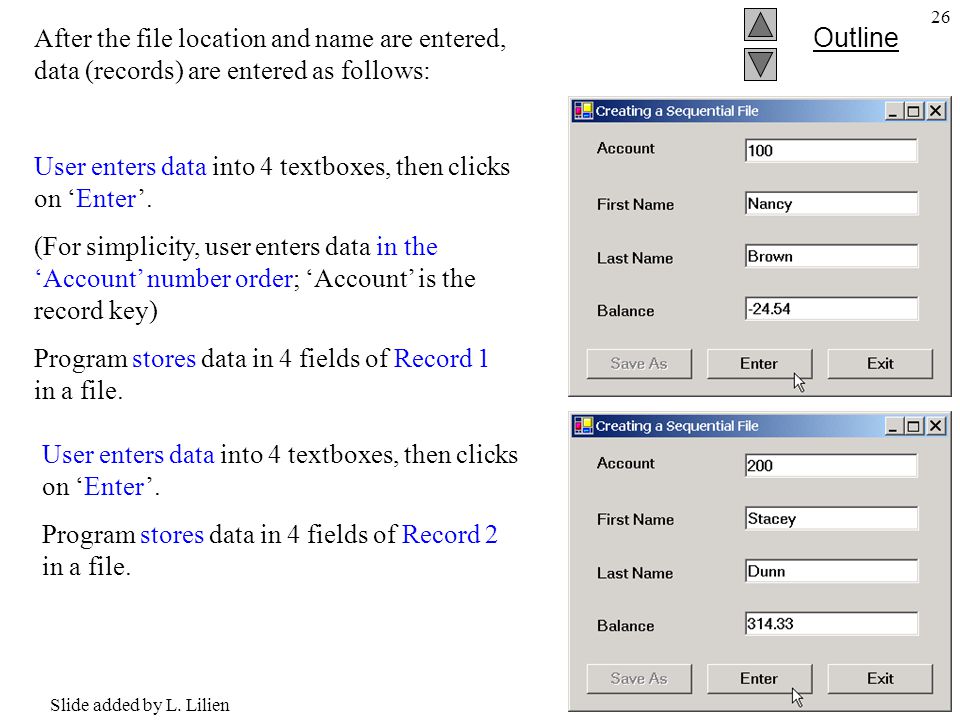The height and width of the screenshot is (720, 960).
Task: Click the 'Record 1' blue text
Action: 441,359
